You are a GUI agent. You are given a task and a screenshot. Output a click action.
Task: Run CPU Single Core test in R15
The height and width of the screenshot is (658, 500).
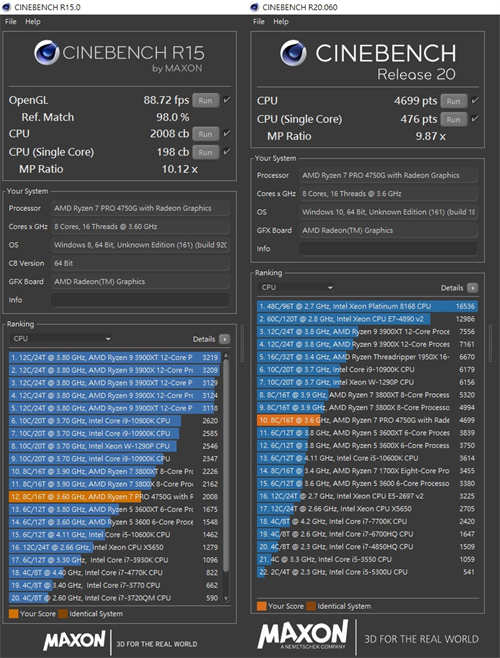point(205,152)
